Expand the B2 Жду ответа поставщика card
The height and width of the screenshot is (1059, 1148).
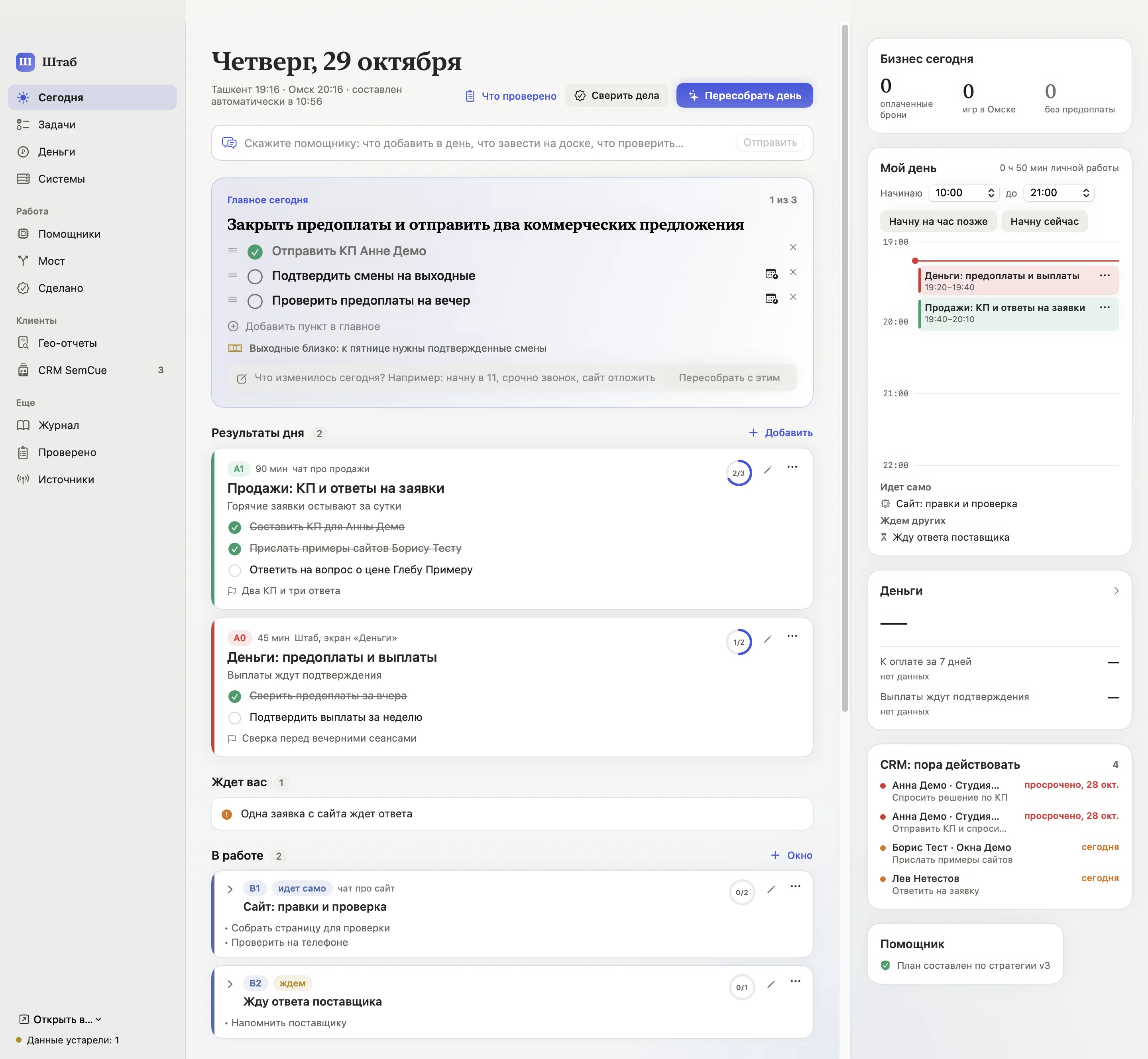click(230, 984)
